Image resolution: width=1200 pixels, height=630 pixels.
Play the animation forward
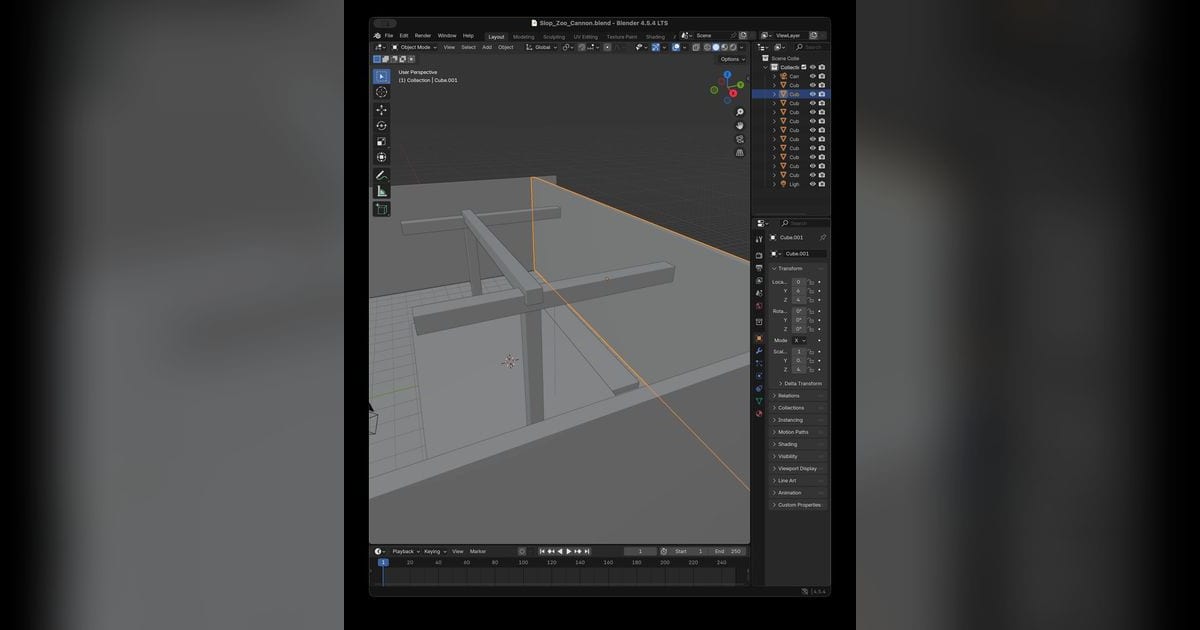[x=569, y=551]
